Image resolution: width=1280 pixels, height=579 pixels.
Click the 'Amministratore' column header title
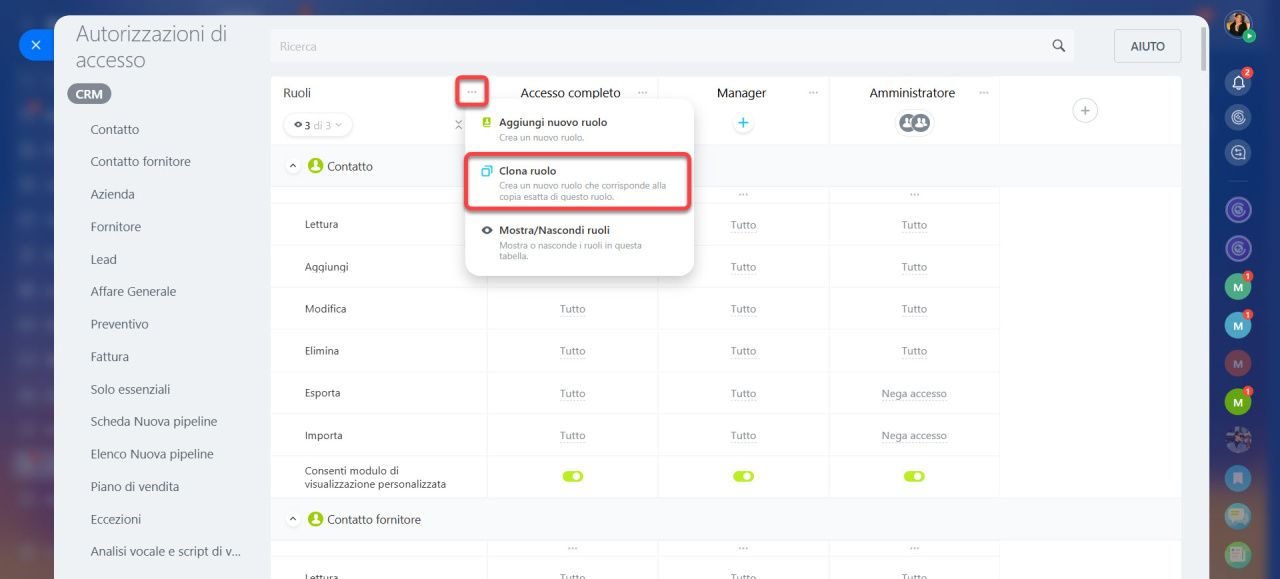tap(912, 93)
